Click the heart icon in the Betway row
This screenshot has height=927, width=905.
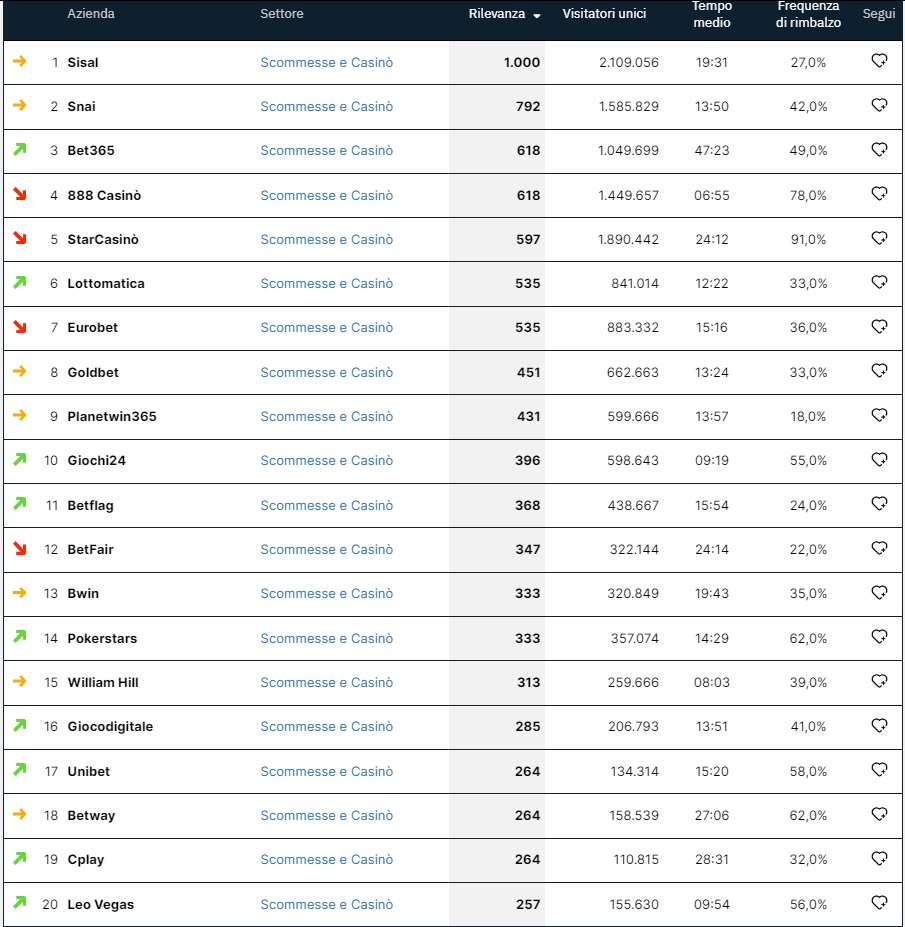880,814
